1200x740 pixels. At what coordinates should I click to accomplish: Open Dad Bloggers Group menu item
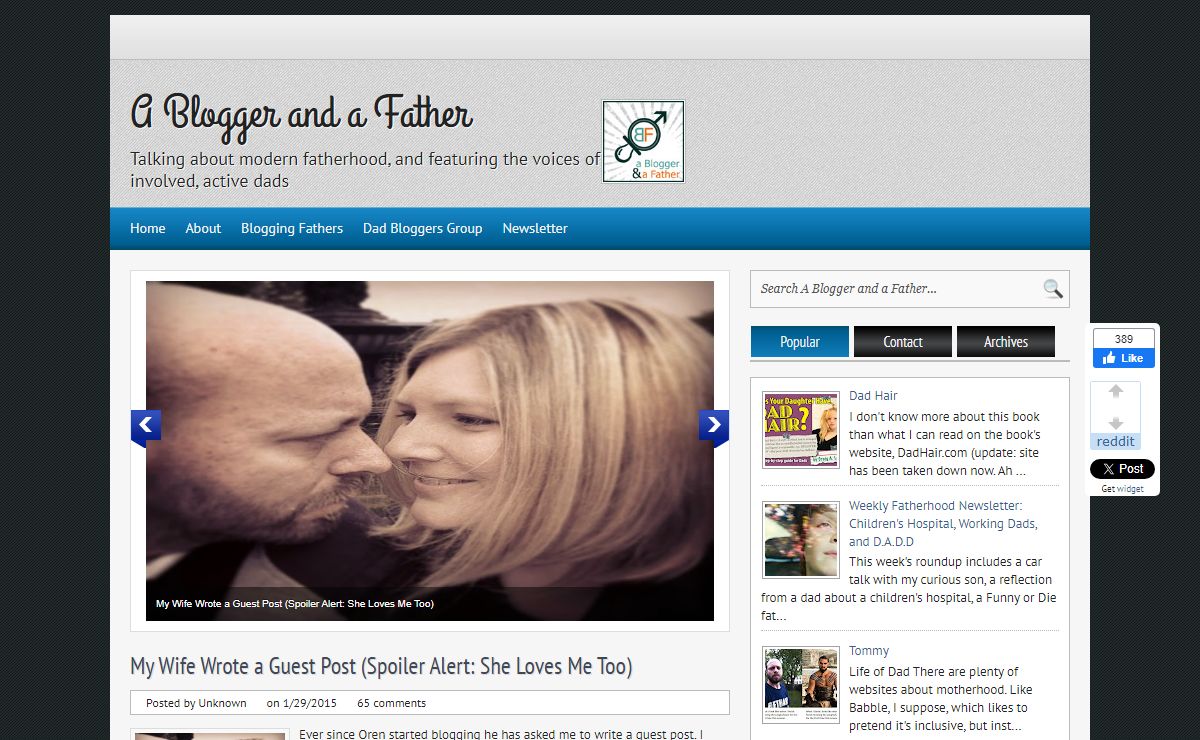click(422, 228)
